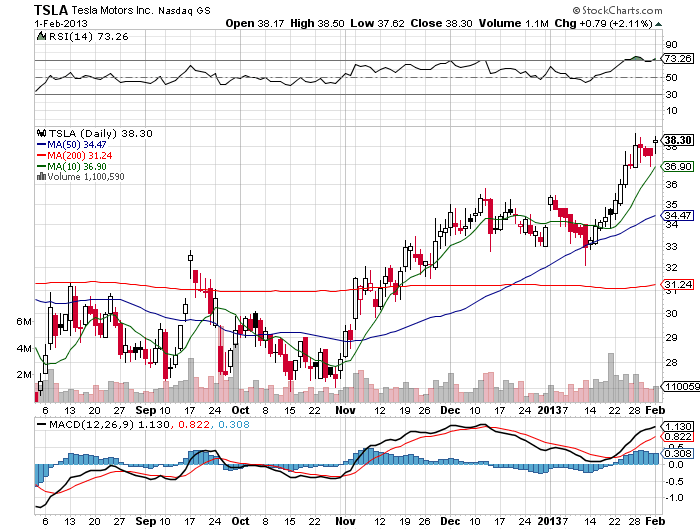Click the 33 price level on right axis
Image resolution: width=700 pixels, height=530 pixels.
click(x=671, y=246)
